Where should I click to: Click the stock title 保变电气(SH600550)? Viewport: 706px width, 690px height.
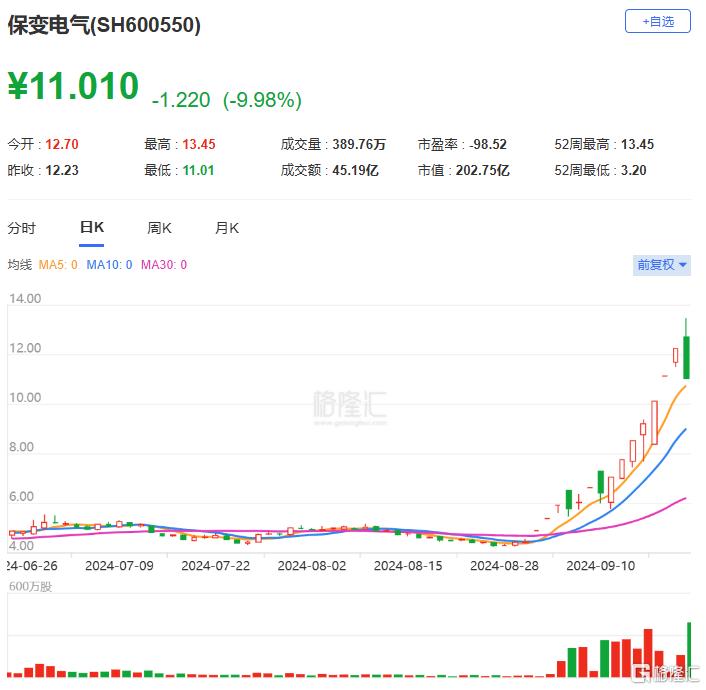coord(104,25)
